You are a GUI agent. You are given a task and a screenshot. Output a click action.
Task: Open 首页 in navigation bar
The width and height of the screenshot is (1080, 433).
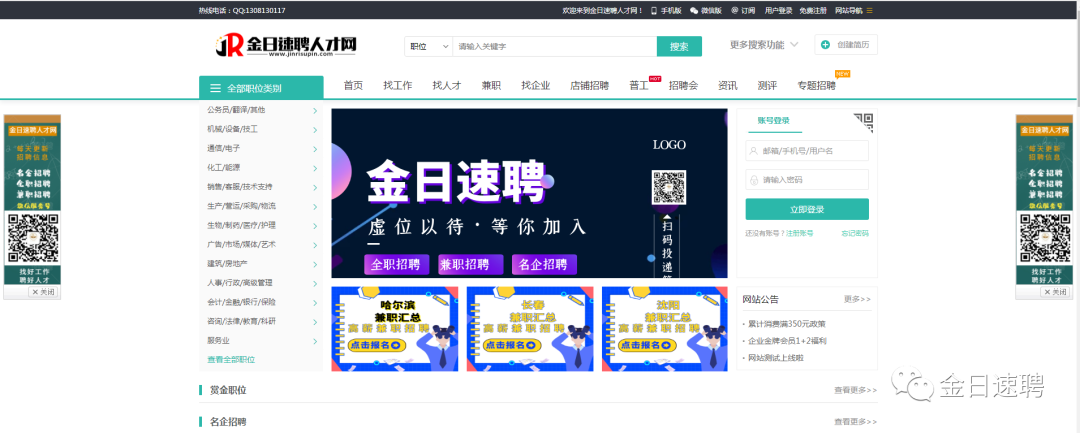pos(353,86)
